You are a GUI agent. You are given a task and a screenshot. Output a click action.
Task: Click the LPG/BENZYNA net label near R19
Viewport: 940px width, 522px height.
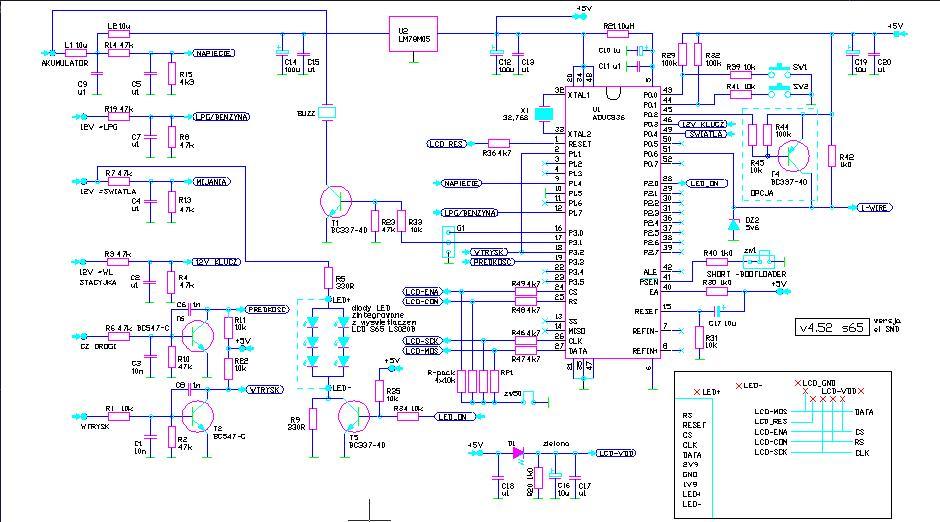[x=219, y=115]
